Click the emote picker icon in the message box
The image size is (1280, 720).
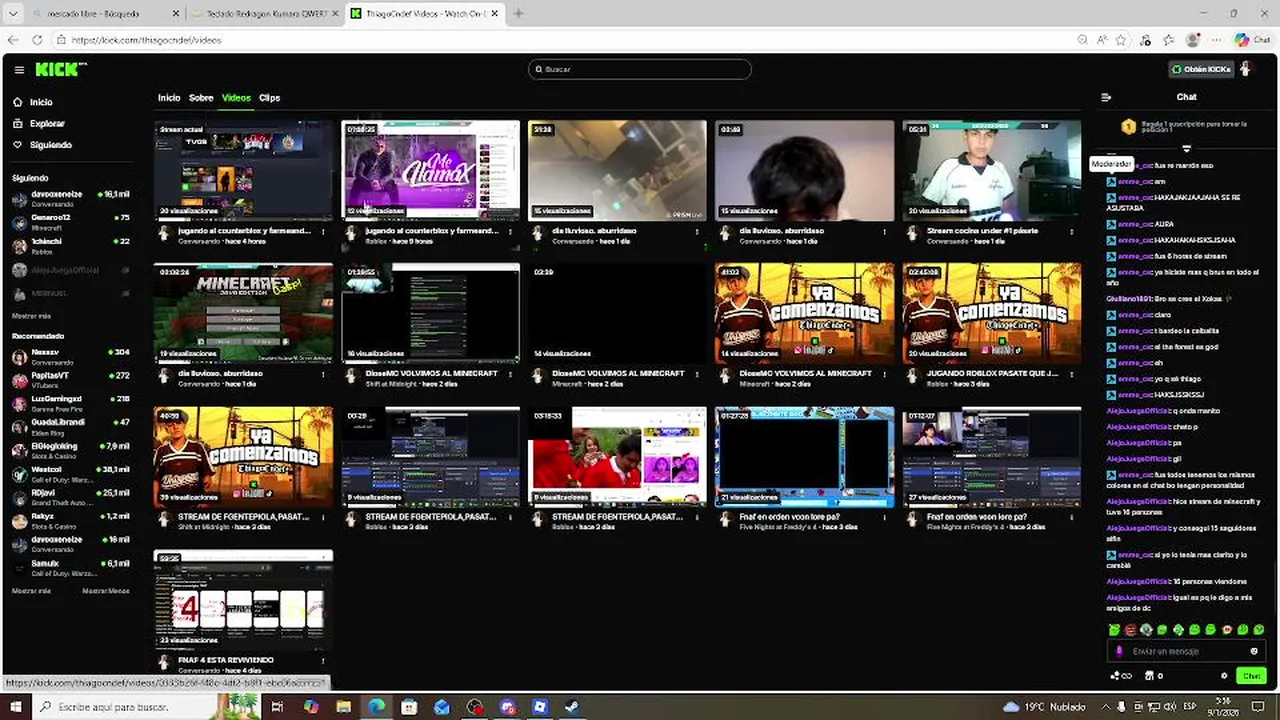[x=1254, y=652]
